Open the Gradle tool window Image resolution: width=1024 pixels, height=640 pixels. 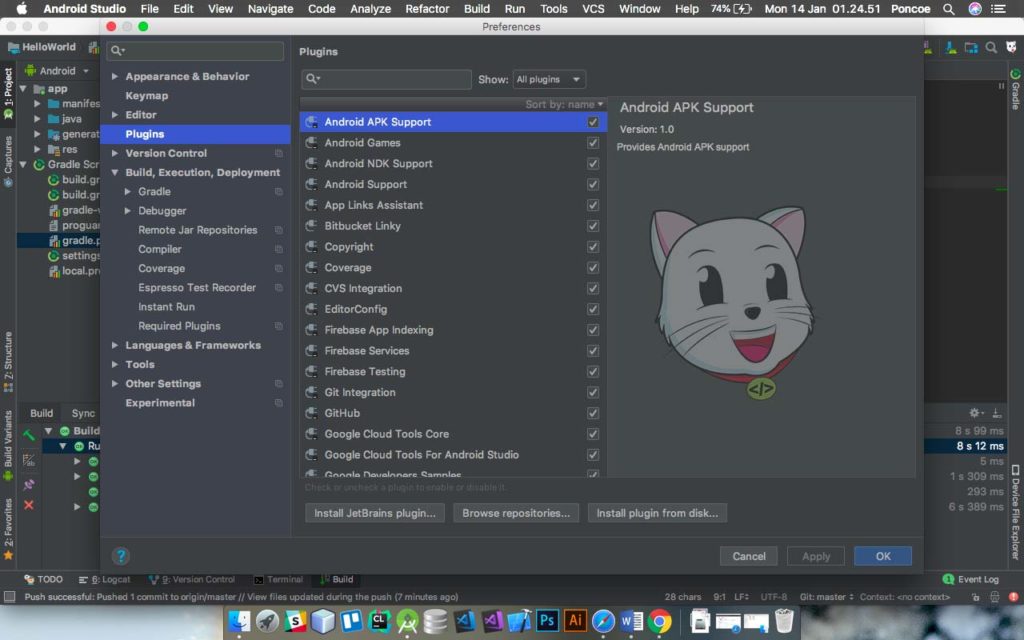[x=1016, y=89]
